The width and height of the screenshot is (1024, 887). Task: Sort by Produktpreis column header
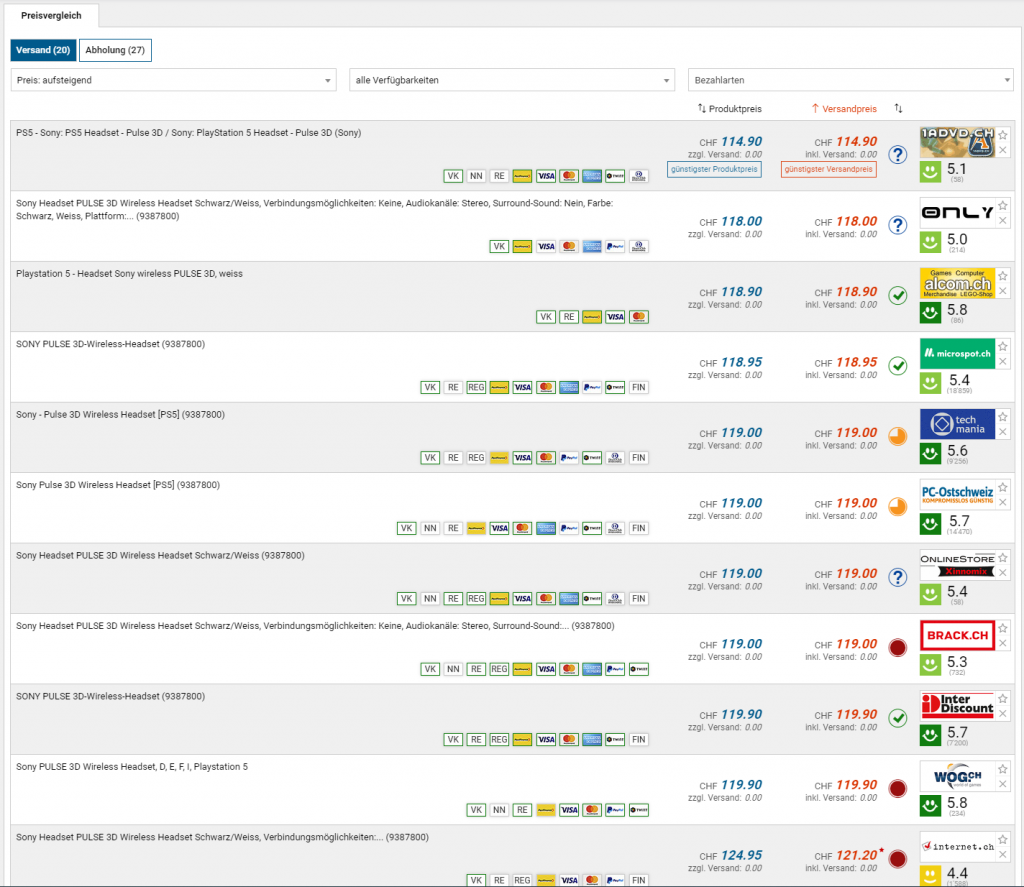pyautogui.click(x=729, y=108)
